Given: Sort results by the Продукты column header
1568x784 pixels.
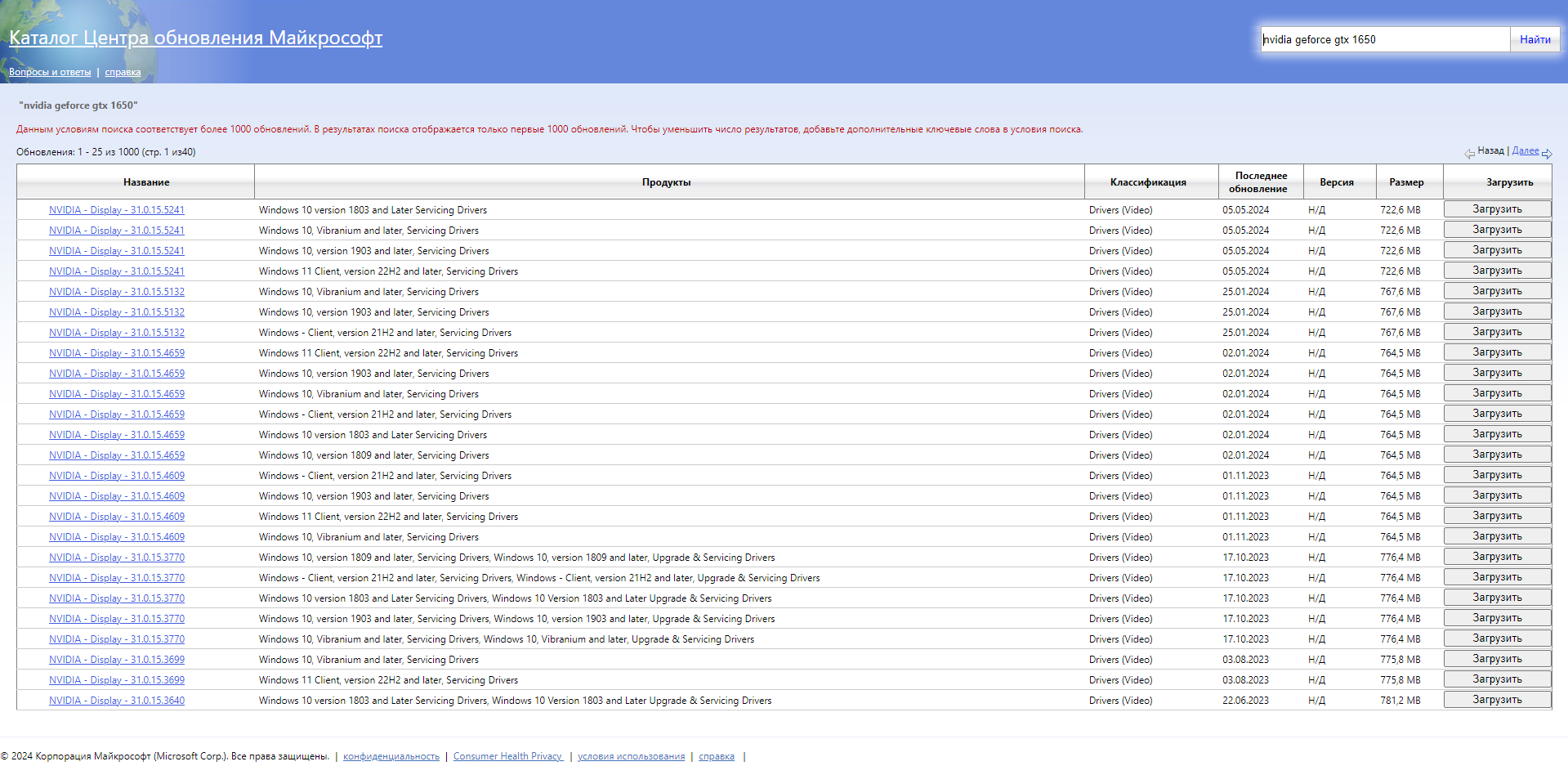Looking at the screenshot, I should [x=666, y=182].
